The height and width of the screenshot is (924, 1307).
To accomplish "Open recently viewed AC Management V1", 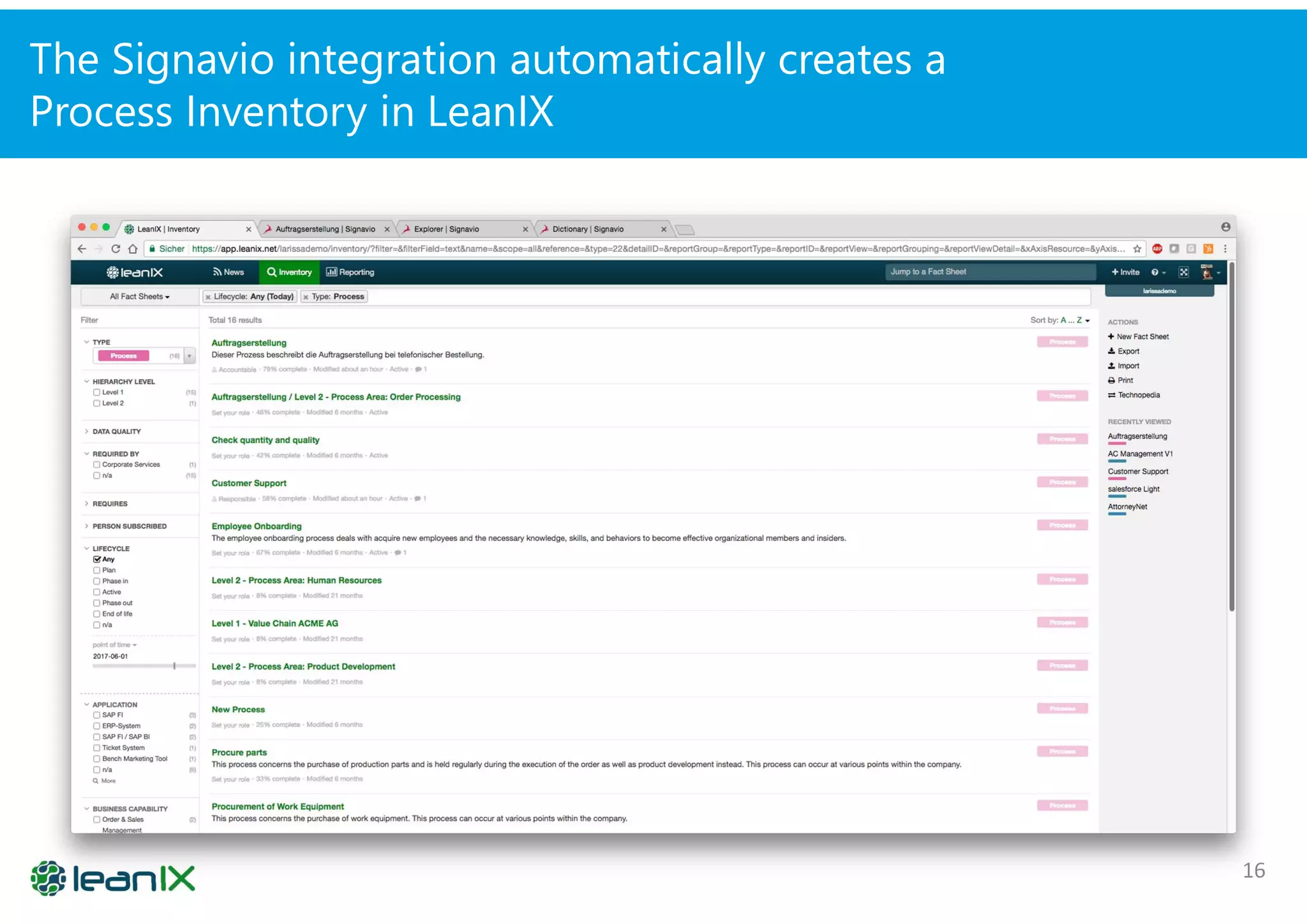I will 1140,454.
